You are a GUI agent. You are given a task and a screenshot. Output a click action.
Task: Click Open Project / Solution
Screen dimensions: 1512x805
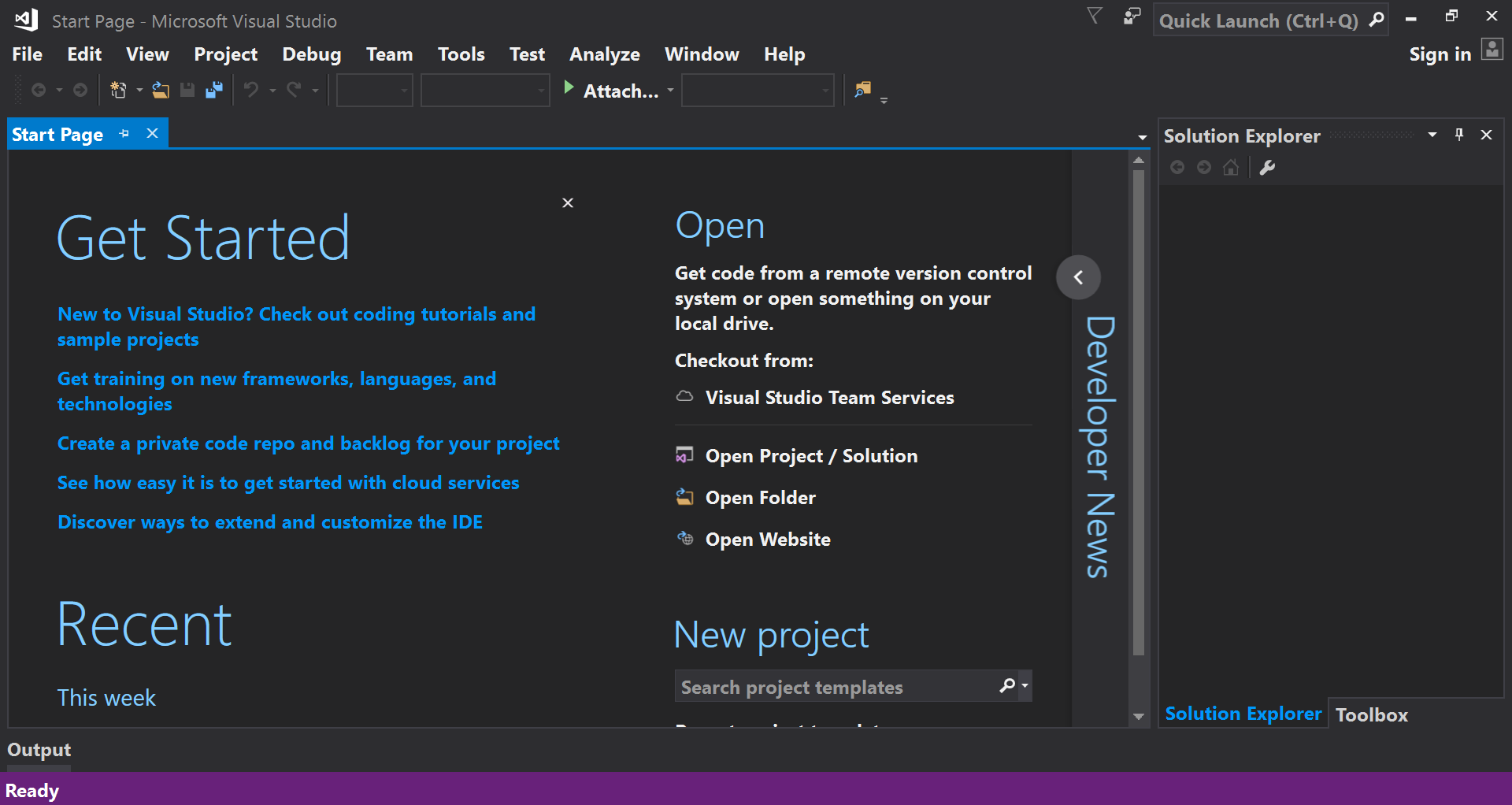797,456
